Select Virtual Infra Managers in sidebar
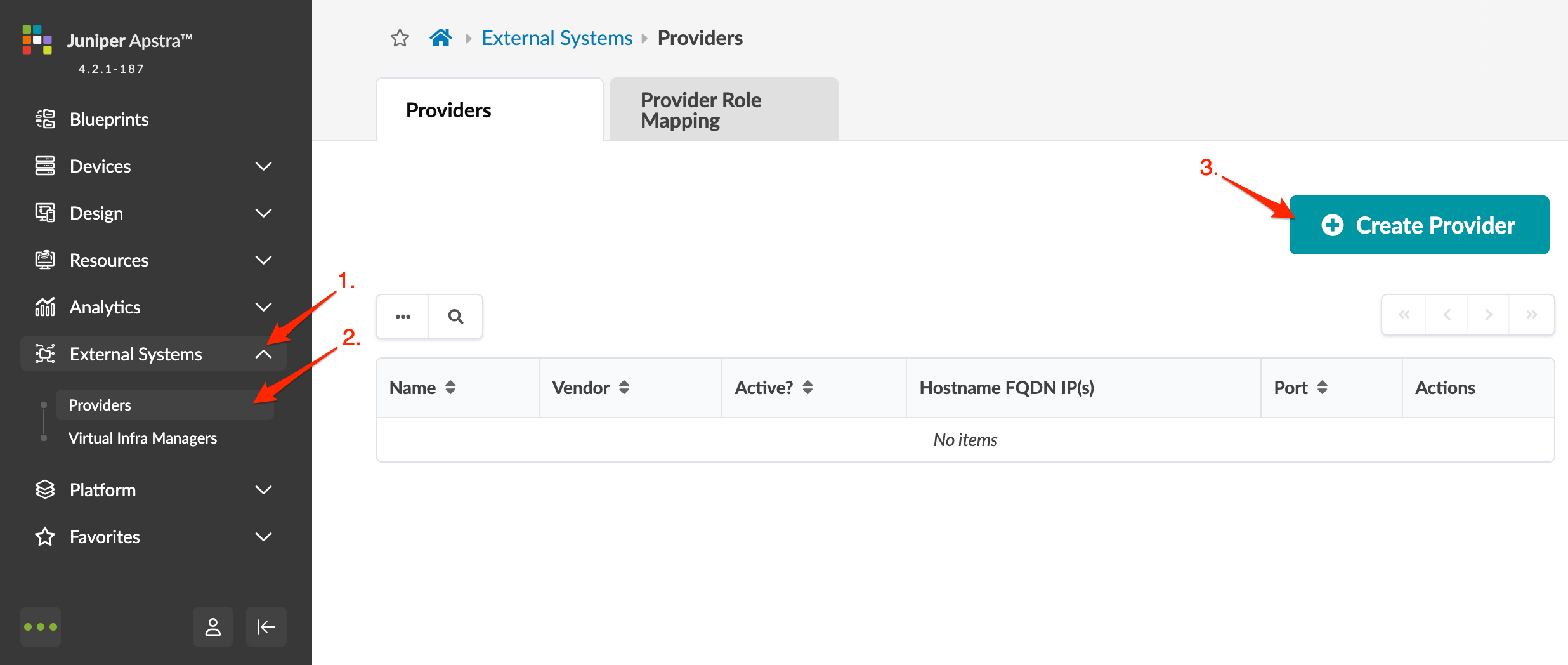Image resolution: width=1568 pixels, height=665 pixels. coord(143,438)
